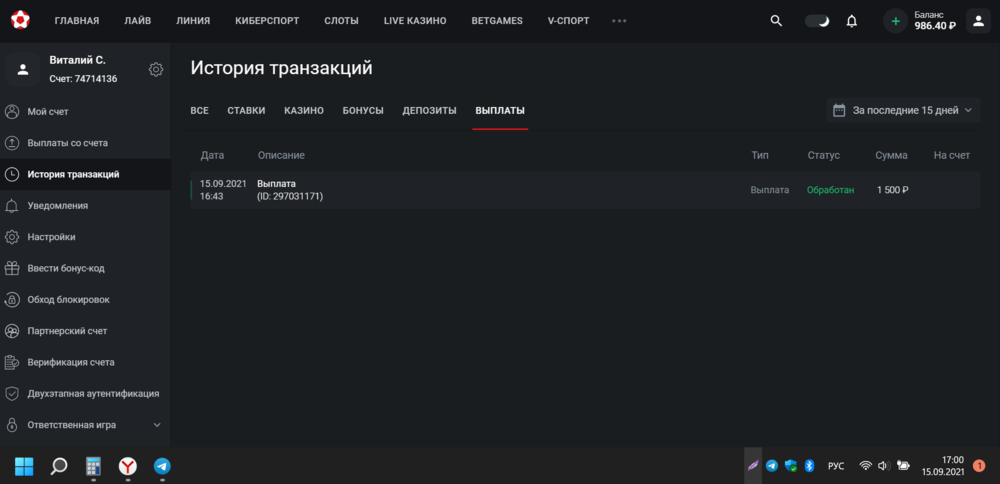Switch to the СТАВКИ tab
Screen dimensions: 1000x484
[x=246, y=110]
